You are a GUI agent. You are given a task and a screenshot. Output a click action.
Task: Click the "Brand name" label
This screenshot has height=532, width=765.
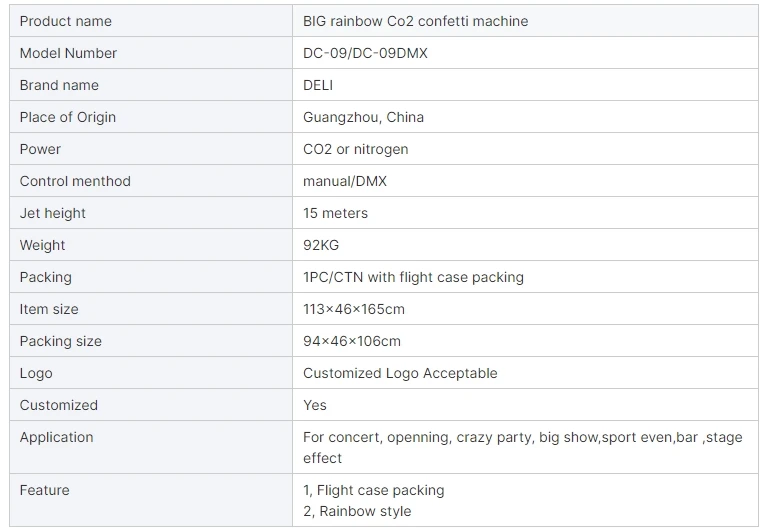[59, 85]
